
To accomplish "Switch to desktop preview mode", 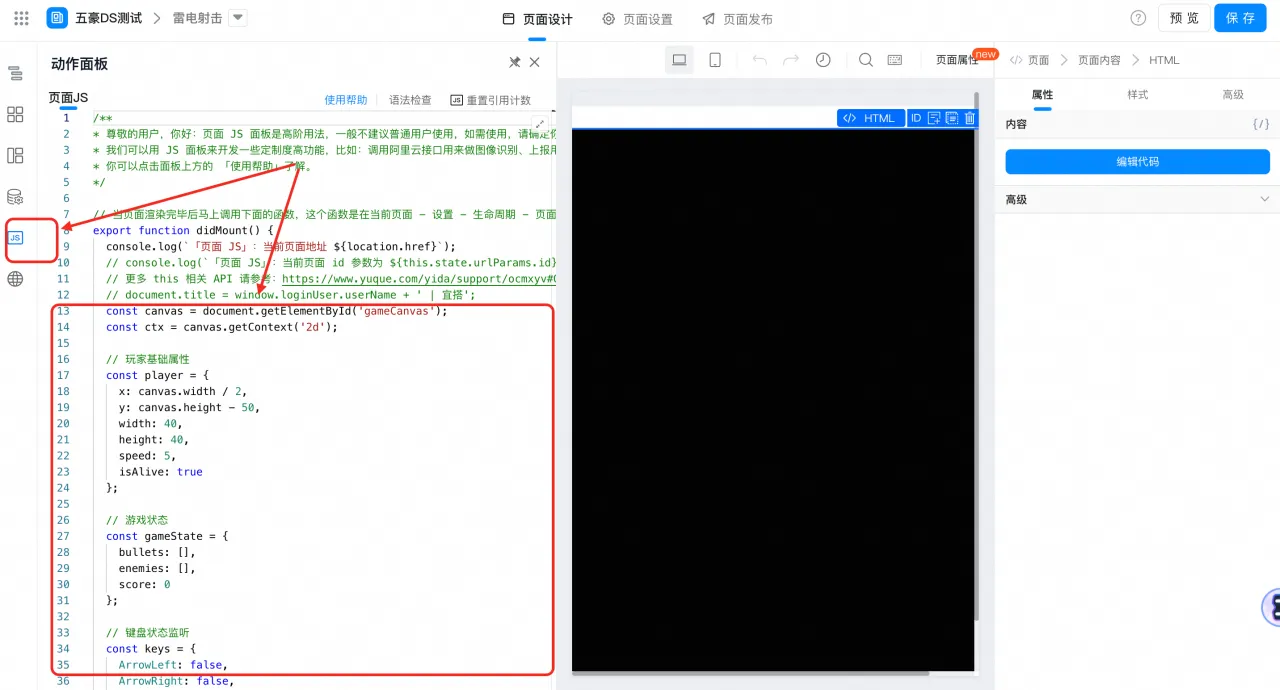I will click(x=679, y=60).
